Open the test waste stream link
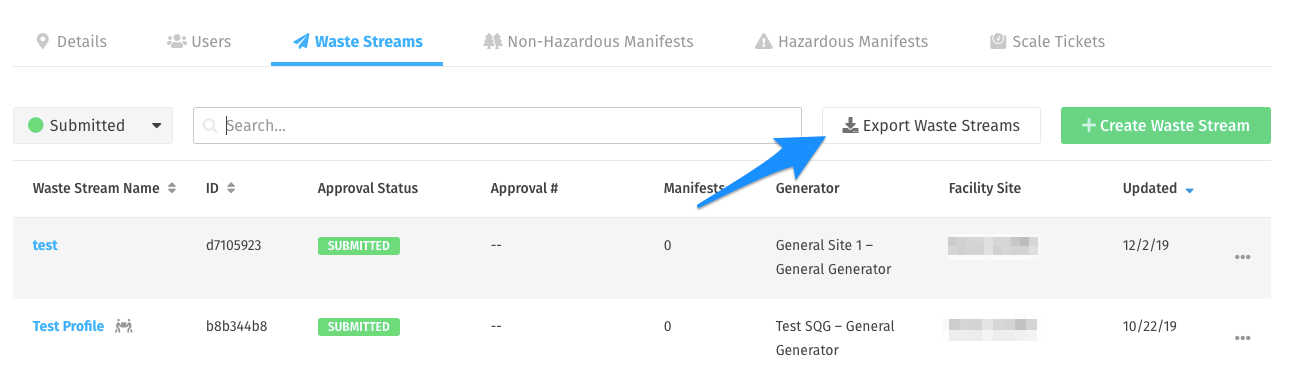1291x374 pixels. [45, 245]
